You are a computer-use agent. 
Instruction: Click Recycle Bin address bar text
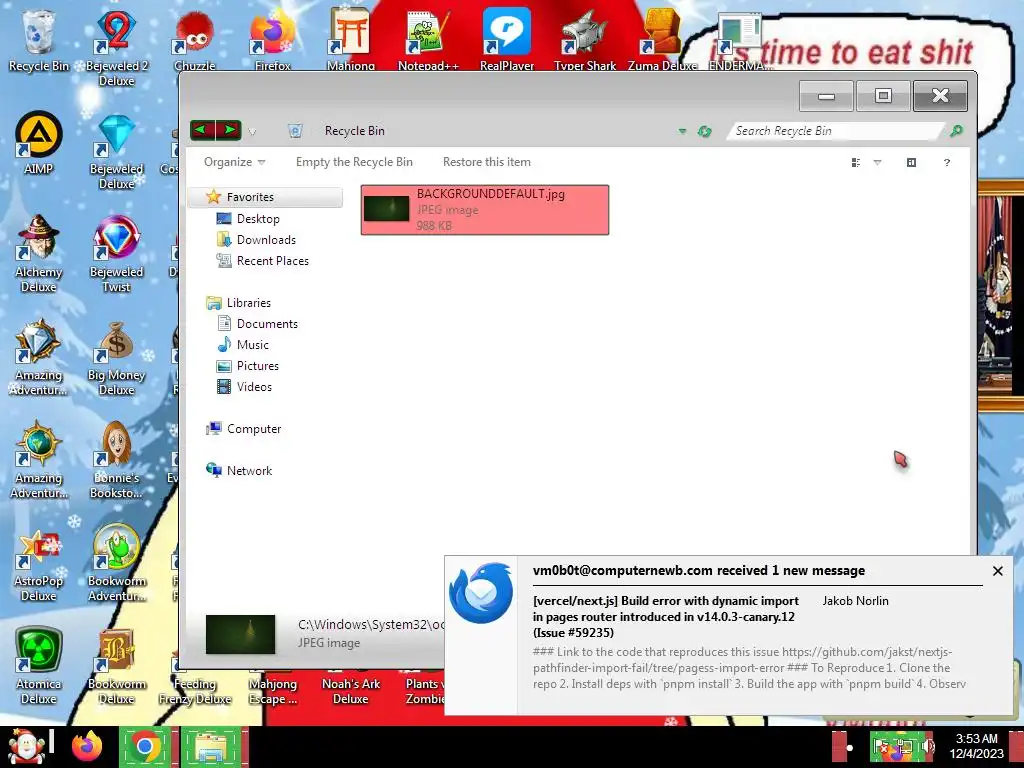pos(355,131)
